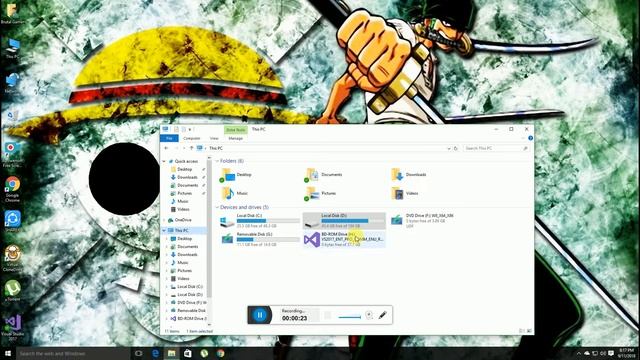Image resolution: width=640 pixels, height=360 pixels.
Task: Collapse Quick access in navigation pane
Action: [164, 161]
